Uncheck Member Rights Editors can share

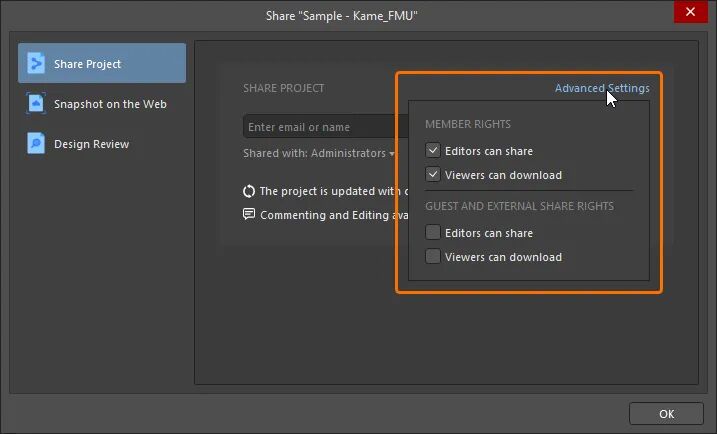coord(433,150)
